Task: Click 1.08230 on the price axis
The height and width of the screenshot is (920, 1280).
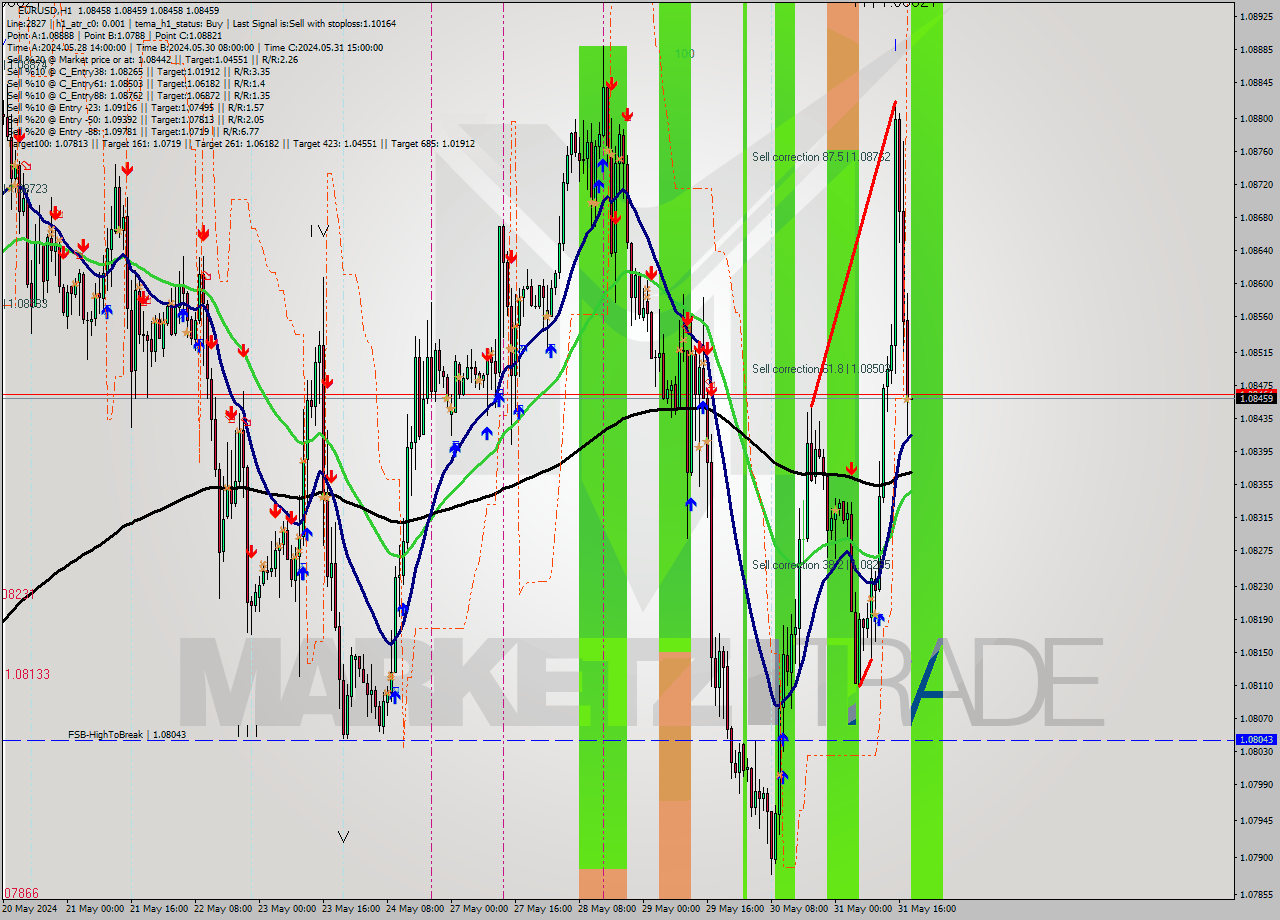Action: coord(1256,587)
